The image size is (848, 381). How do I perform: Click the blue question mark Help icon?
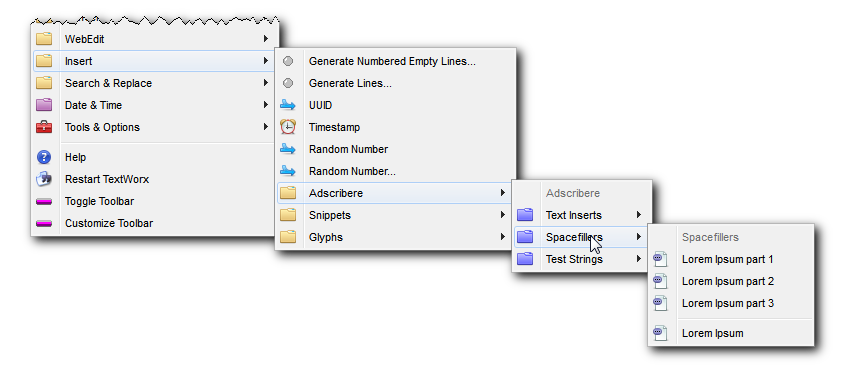coord(44,157)
